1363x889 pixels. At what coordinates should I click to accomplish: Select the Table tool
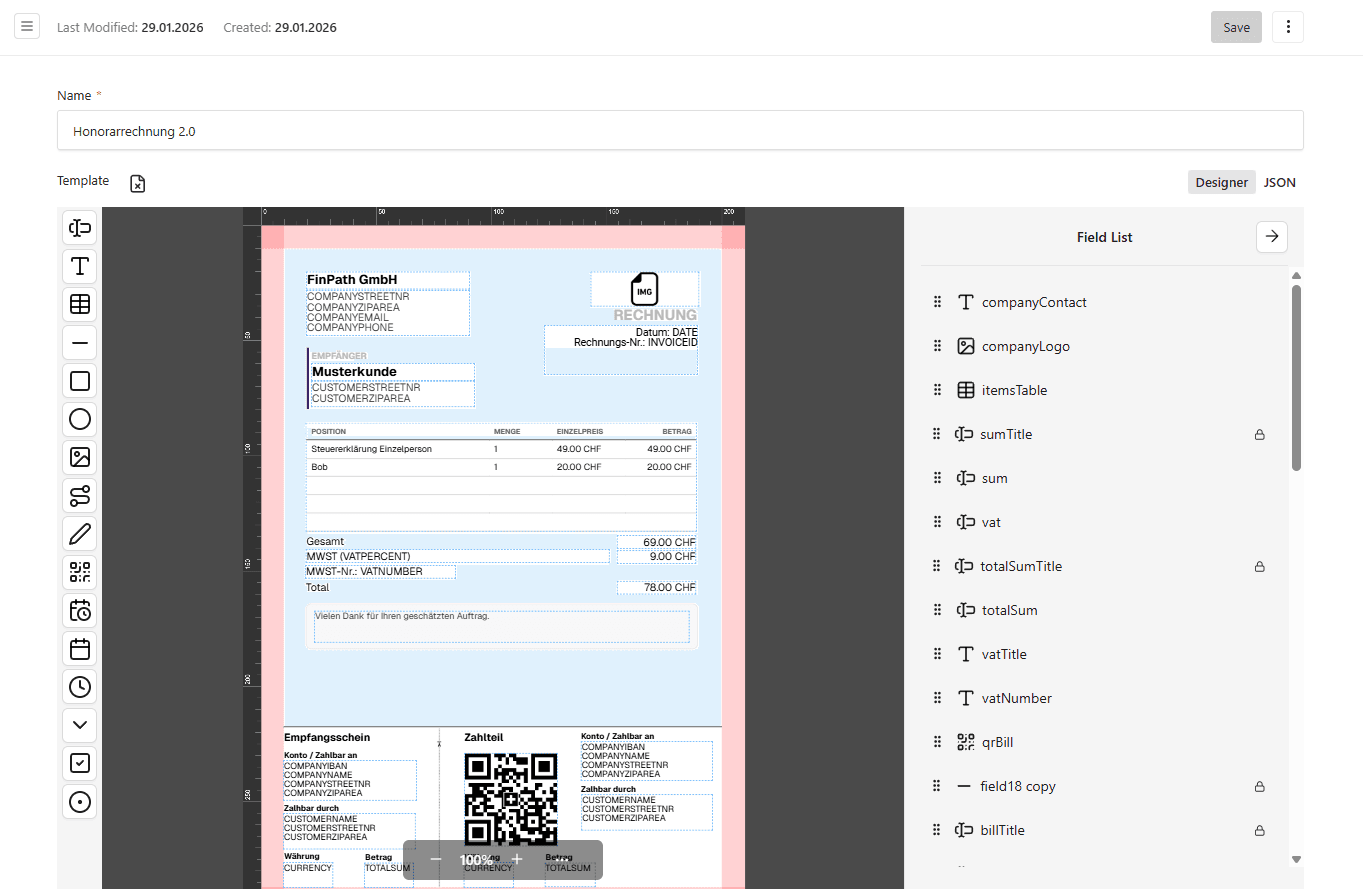79,304
